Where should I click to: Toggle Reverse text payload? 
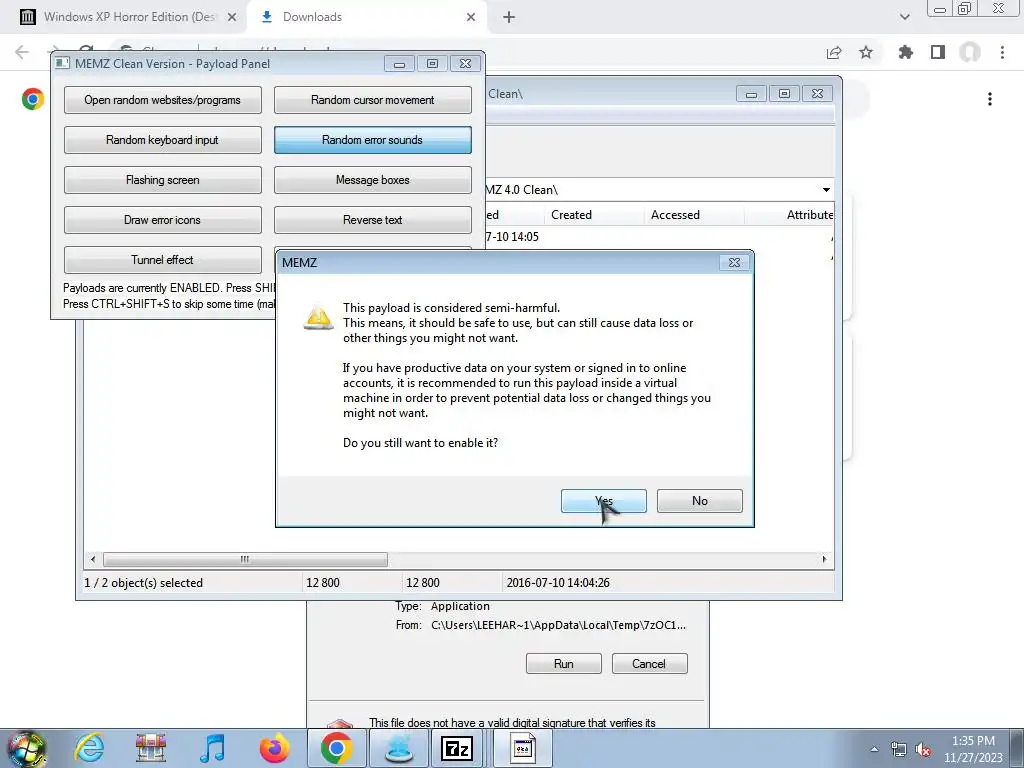coord(372,219)
